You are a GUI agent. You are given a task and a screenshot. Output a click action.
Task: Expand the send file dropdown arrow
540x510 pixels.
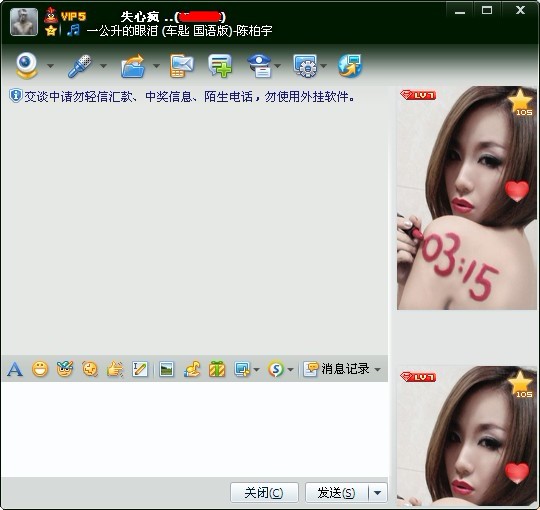tap(156, 65)
